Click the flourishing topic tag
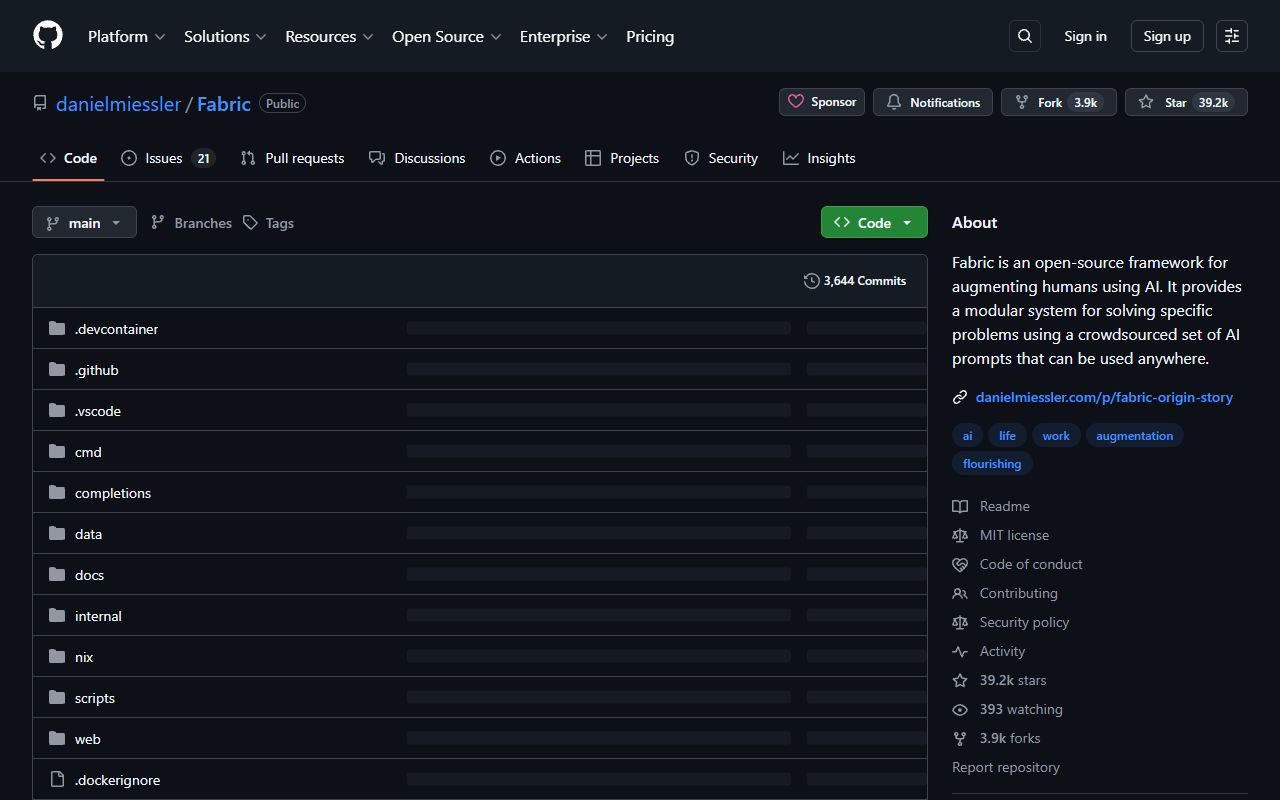Screen dimensions: 1280x800 click(x=991, y=463)
